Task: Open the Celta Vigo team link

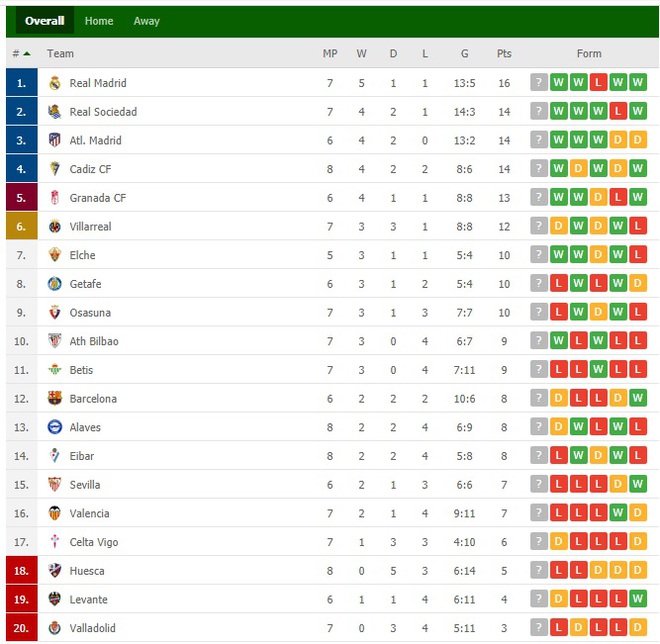Action: coord(94,542)
